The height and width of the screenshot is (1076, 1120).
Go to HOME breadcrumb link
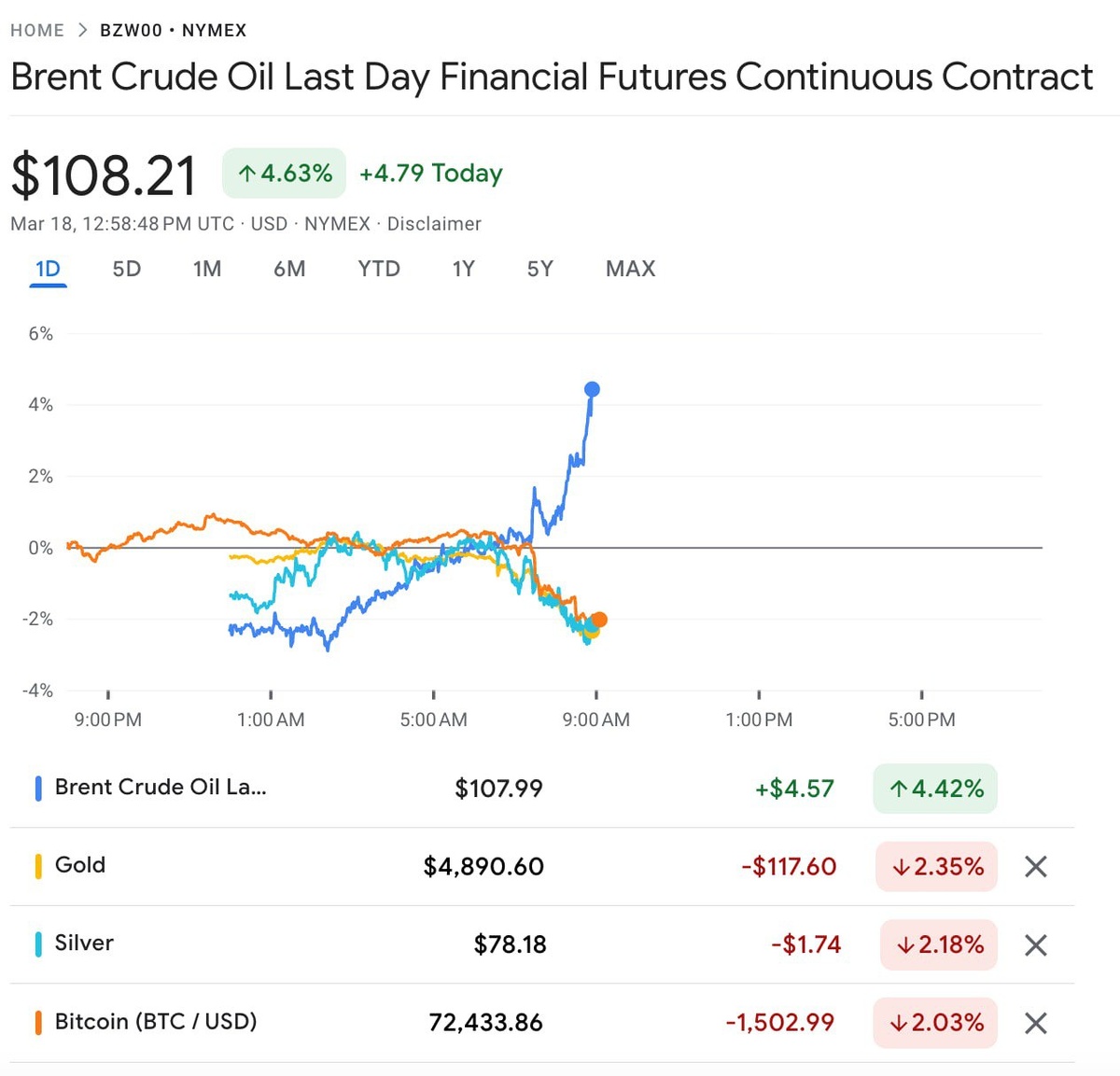click(x=37, y=30)
